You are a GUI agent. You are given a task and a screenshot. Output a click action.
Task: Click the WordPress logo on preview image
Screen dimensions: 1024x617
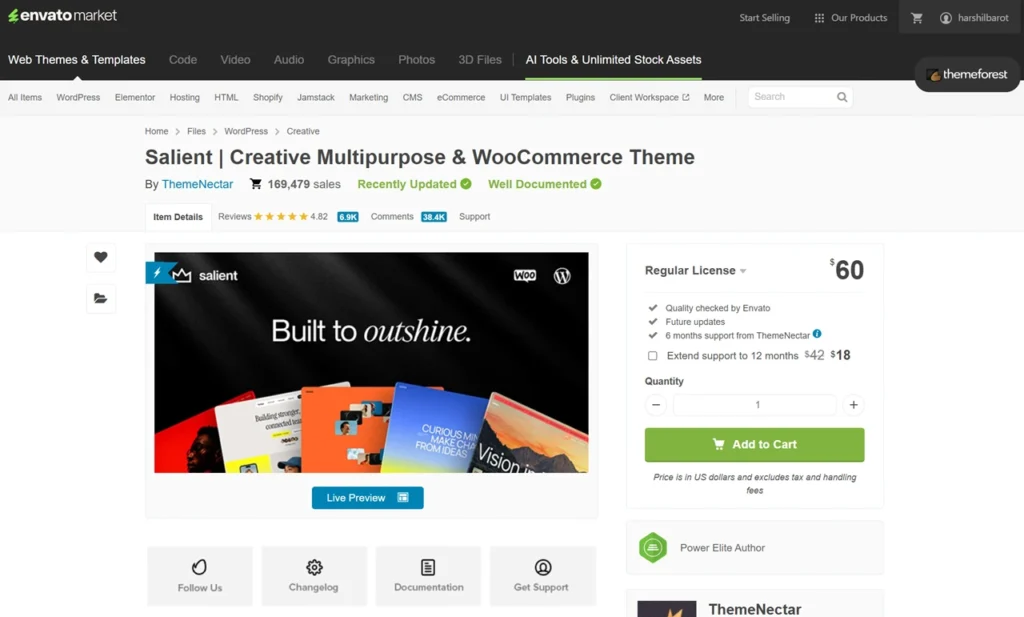tap(562, 276)
